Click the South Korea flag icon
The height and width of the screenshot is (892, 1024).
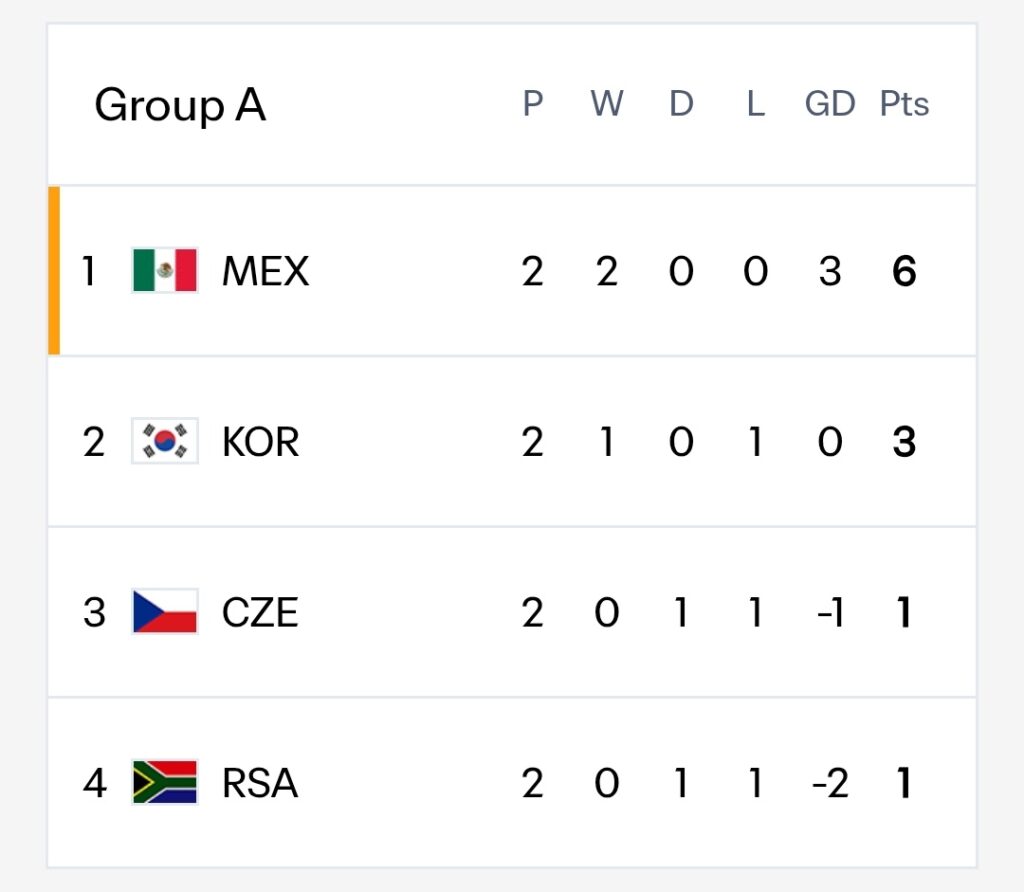coord(165,441)
